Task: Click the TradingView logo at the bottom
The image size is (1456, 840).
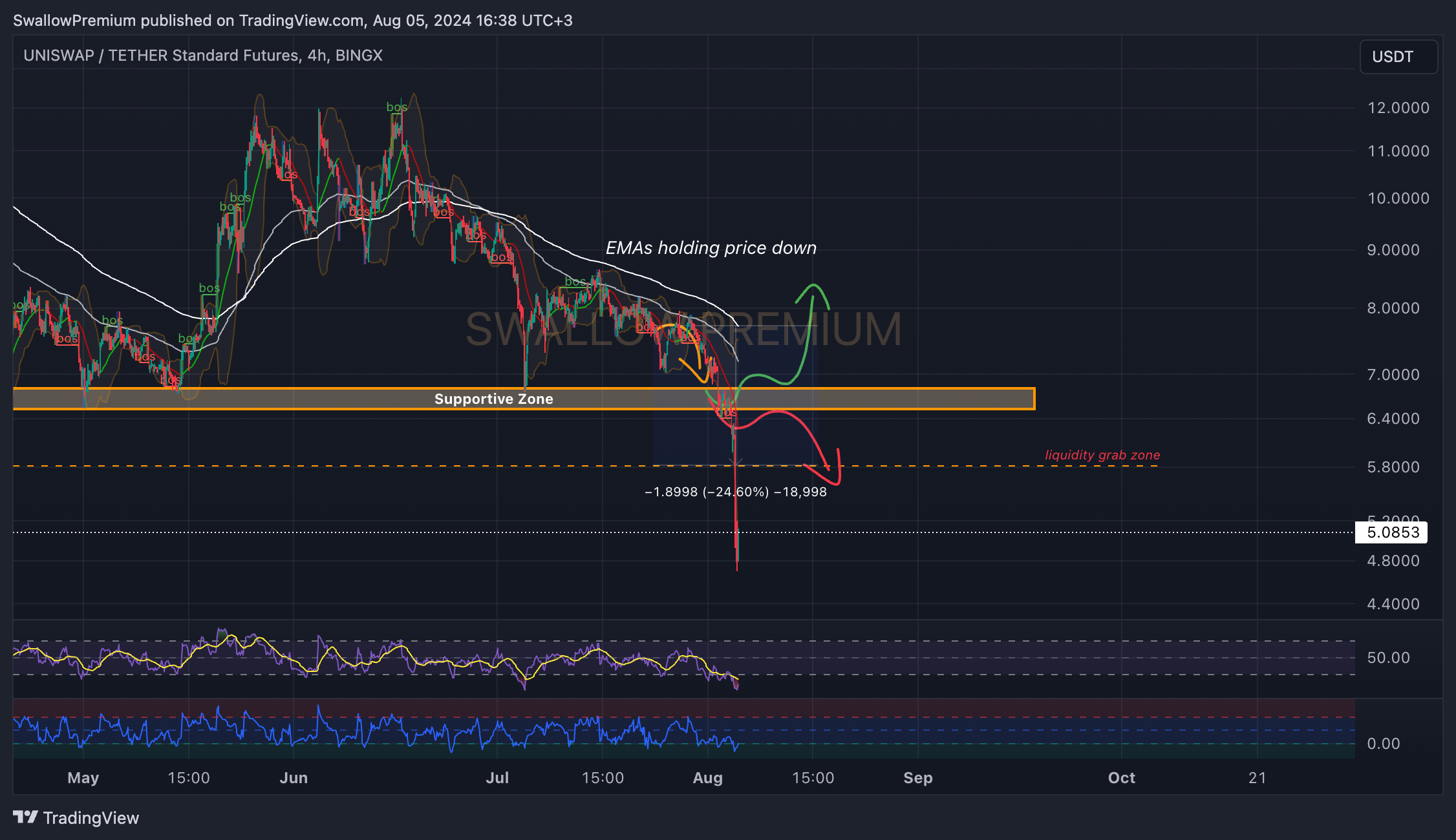Action: pyautogui.click(x=76, y=818)
